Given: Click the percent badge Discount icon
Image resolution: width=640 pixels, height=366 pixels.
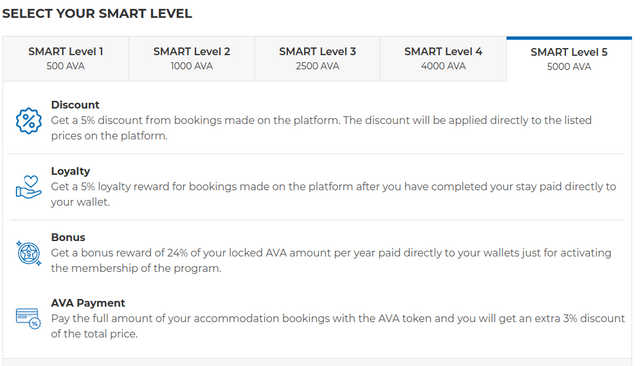Looking at the screenshot, I should point(29,121).
